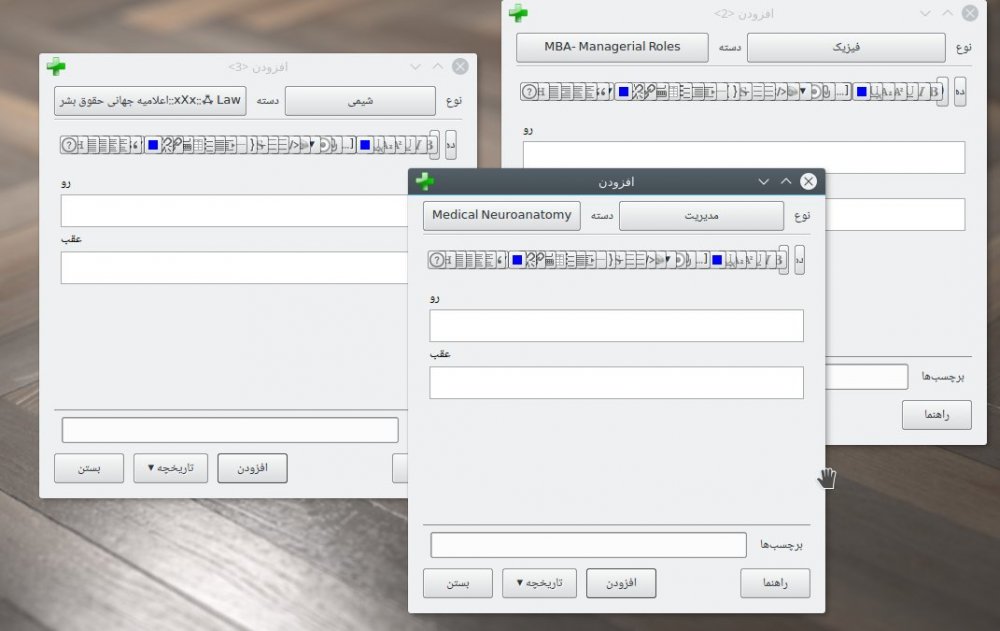Click the برچسب‌ها tags field in front window
This screenshot has width=1000, height=631.
(x=588, y=545)
